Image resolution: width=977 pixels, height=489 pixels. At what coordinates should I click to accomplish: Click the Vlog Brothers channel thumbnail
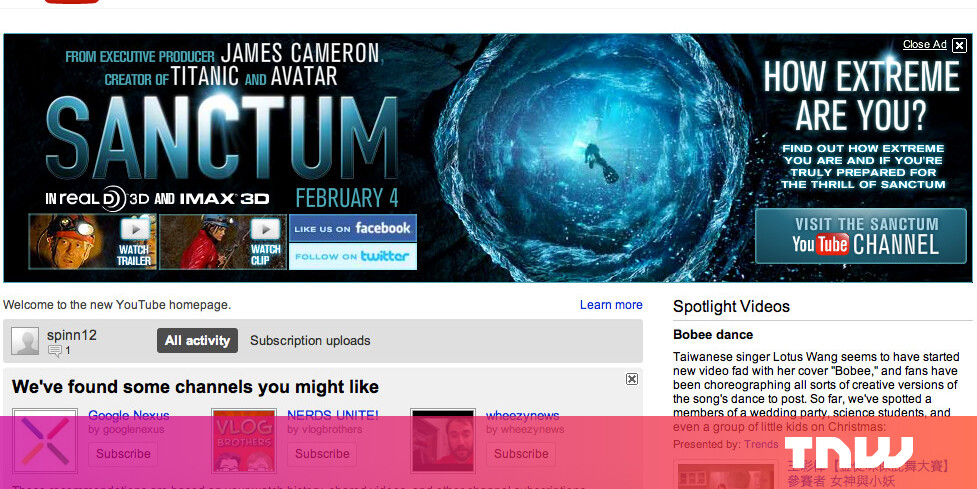click(244, 441)
